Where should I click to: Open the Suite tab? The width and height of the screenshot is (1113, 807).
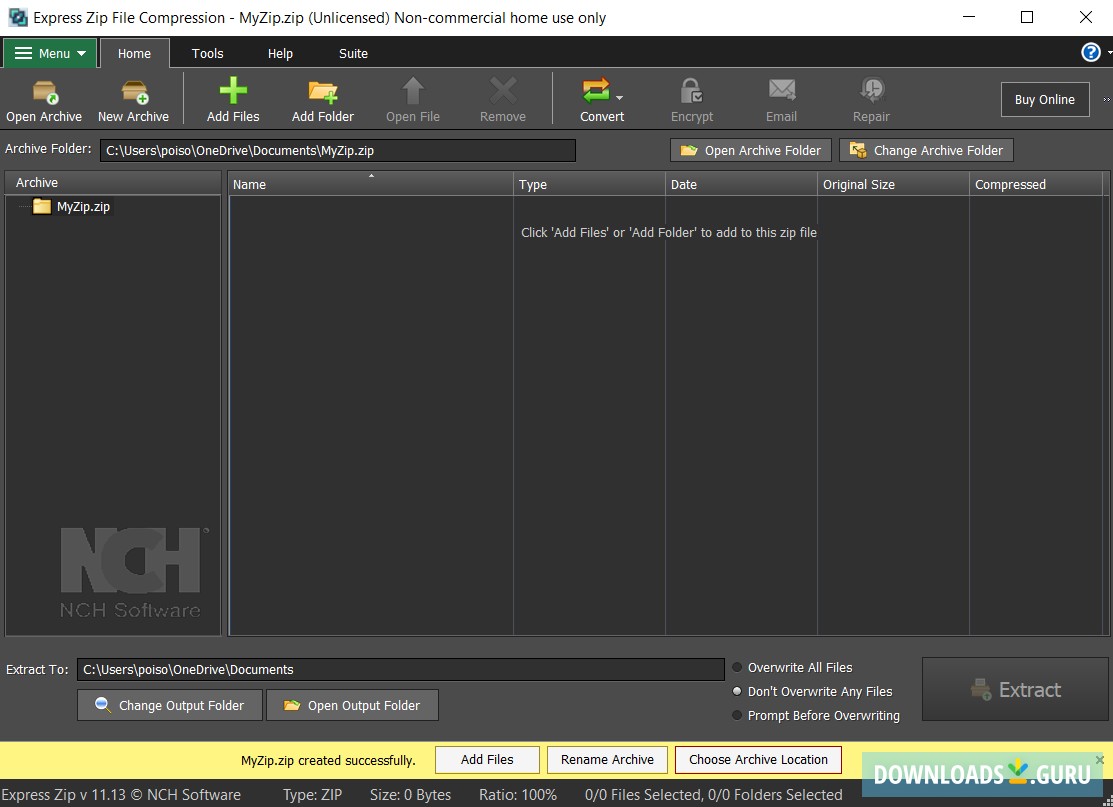click(x=353, y=53)
